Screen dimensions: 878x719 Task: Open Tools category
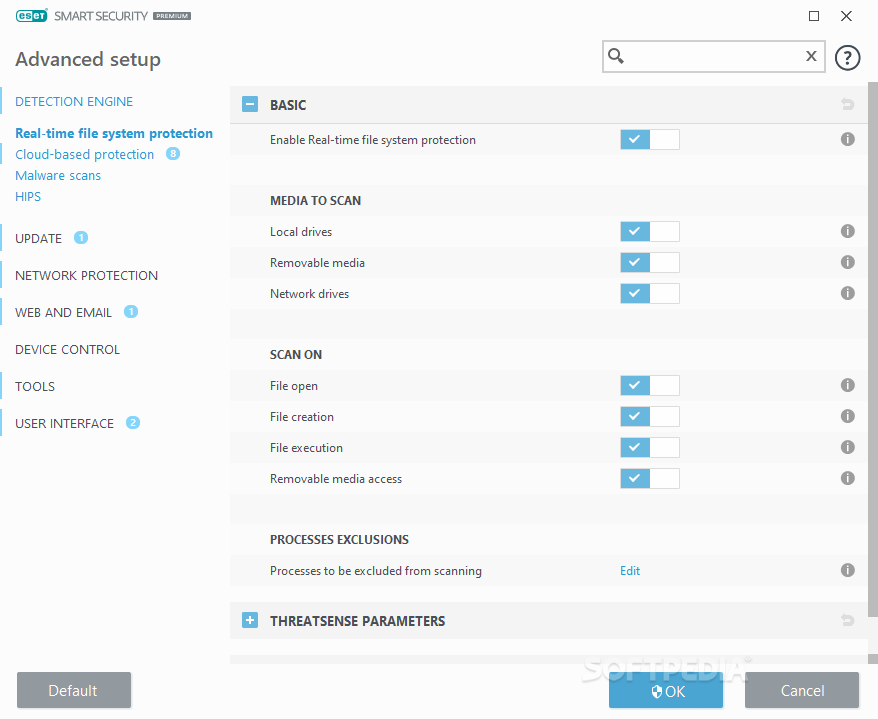pyautogui.click(x=35, y=386)
